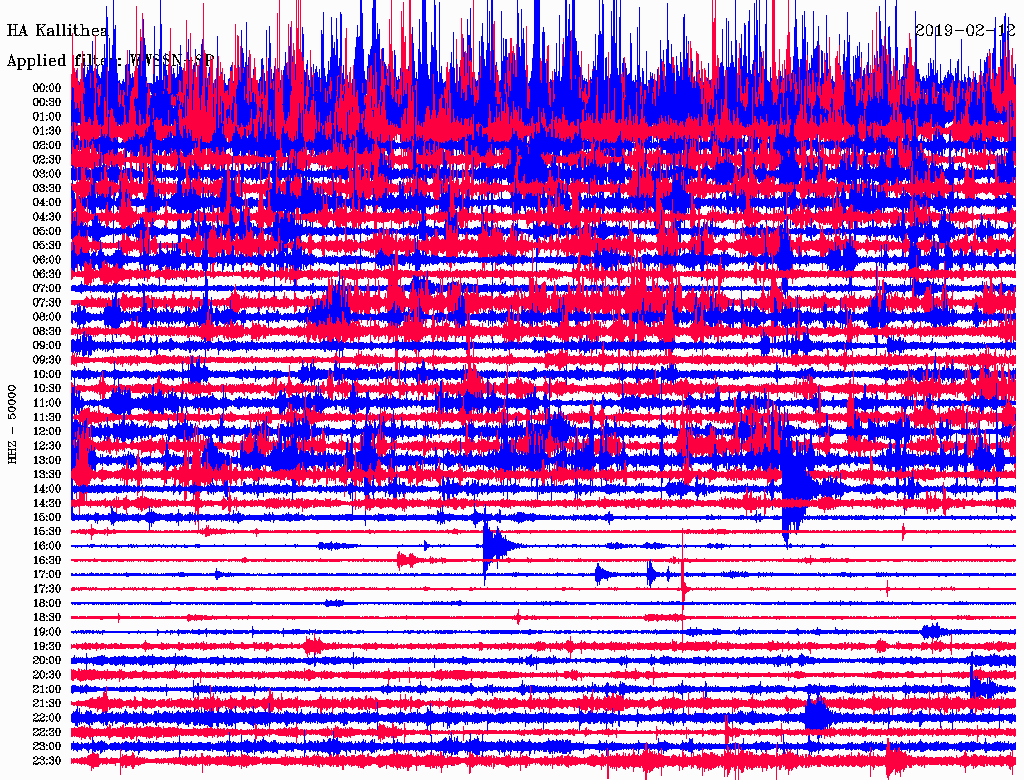Viewport: 1024px width, 780px height.
Task: Select the 19:00 time label
Action: 46,632
